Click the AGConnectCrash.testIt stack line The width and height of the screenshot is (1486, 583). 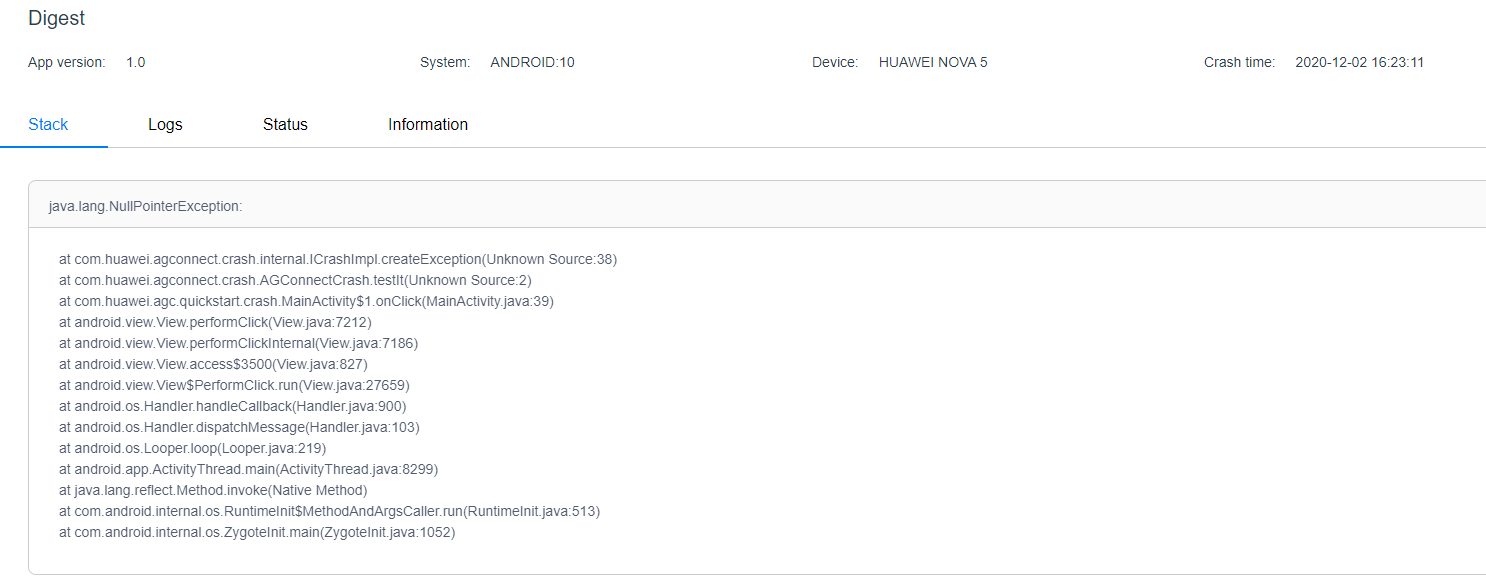click(295, 280)
